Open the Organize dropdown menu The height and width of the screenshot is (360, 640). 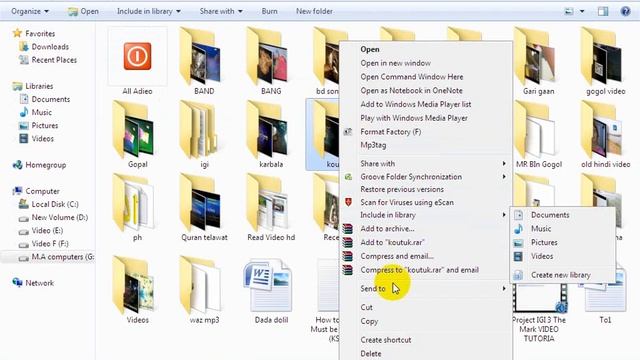coord(30,11)
